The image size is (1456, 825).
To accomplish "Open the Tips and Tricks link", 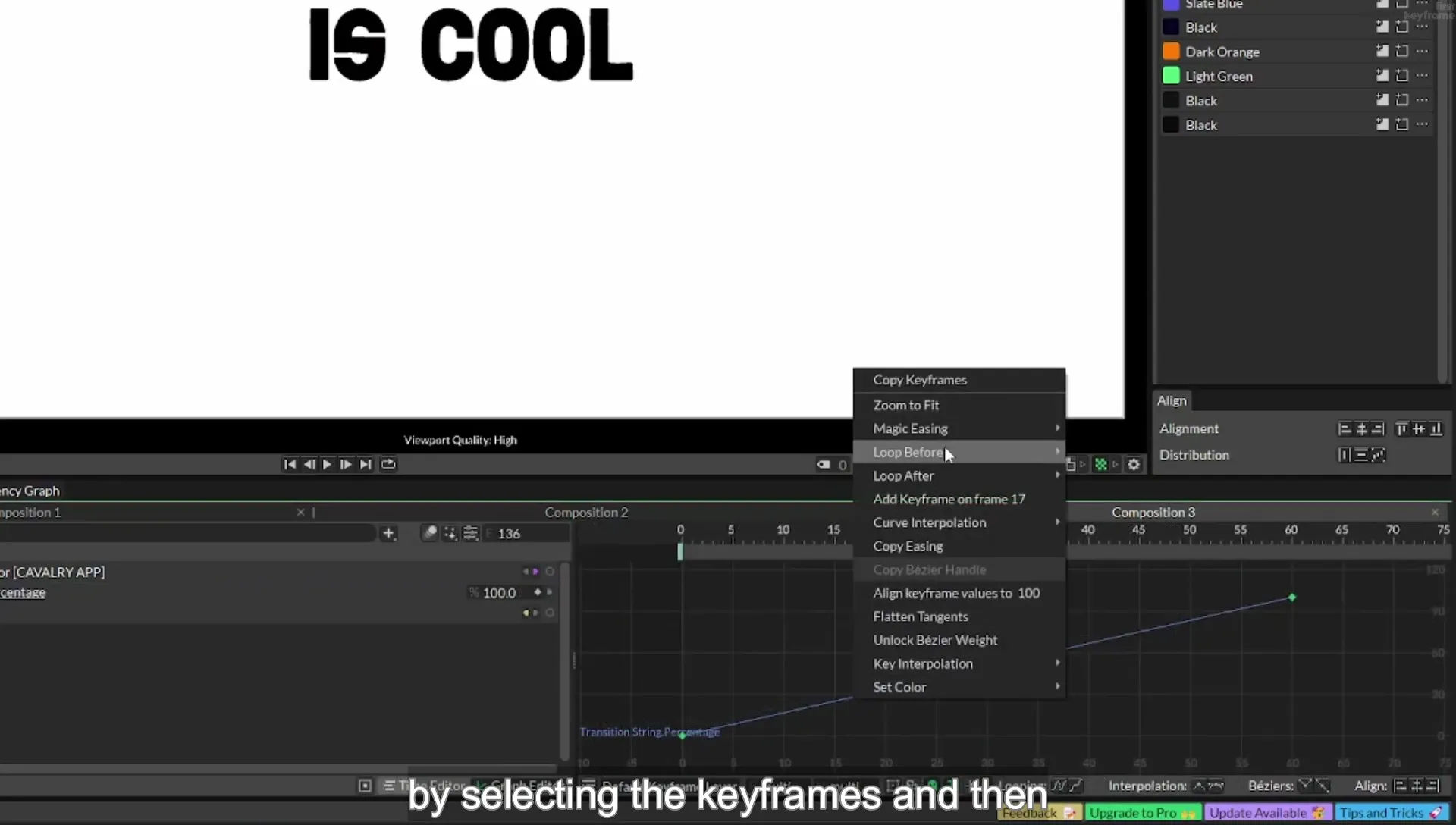I will tap(1390, 813).
